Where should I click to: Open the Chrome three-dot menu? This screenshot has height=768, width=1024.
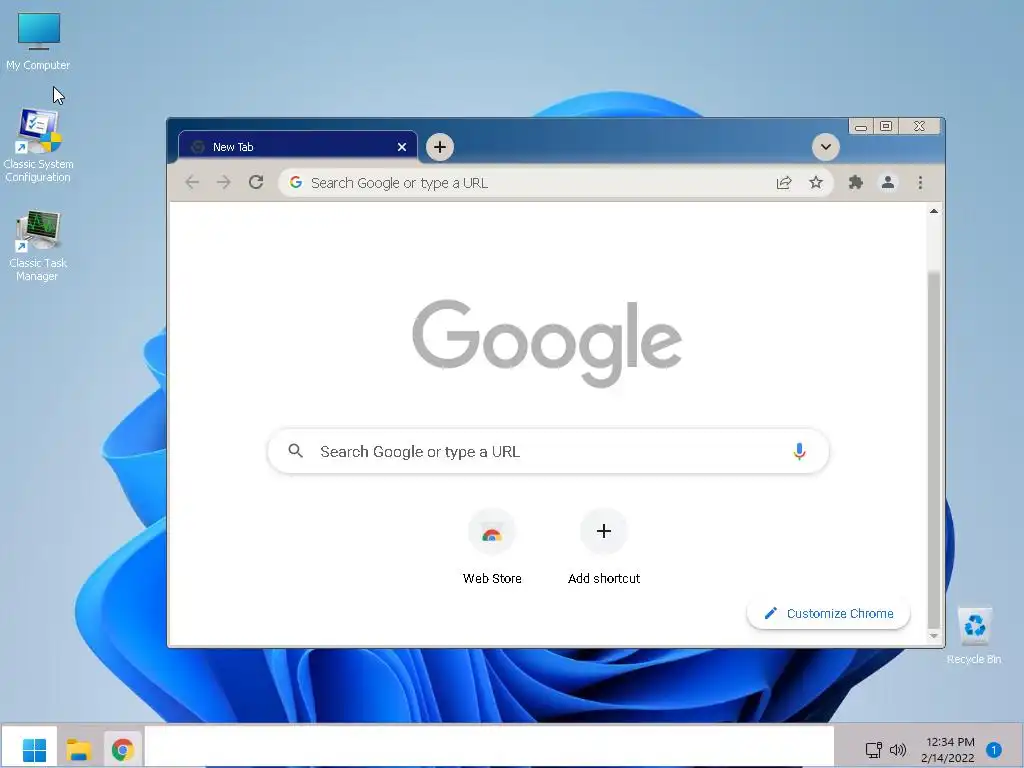click(920, 183)
